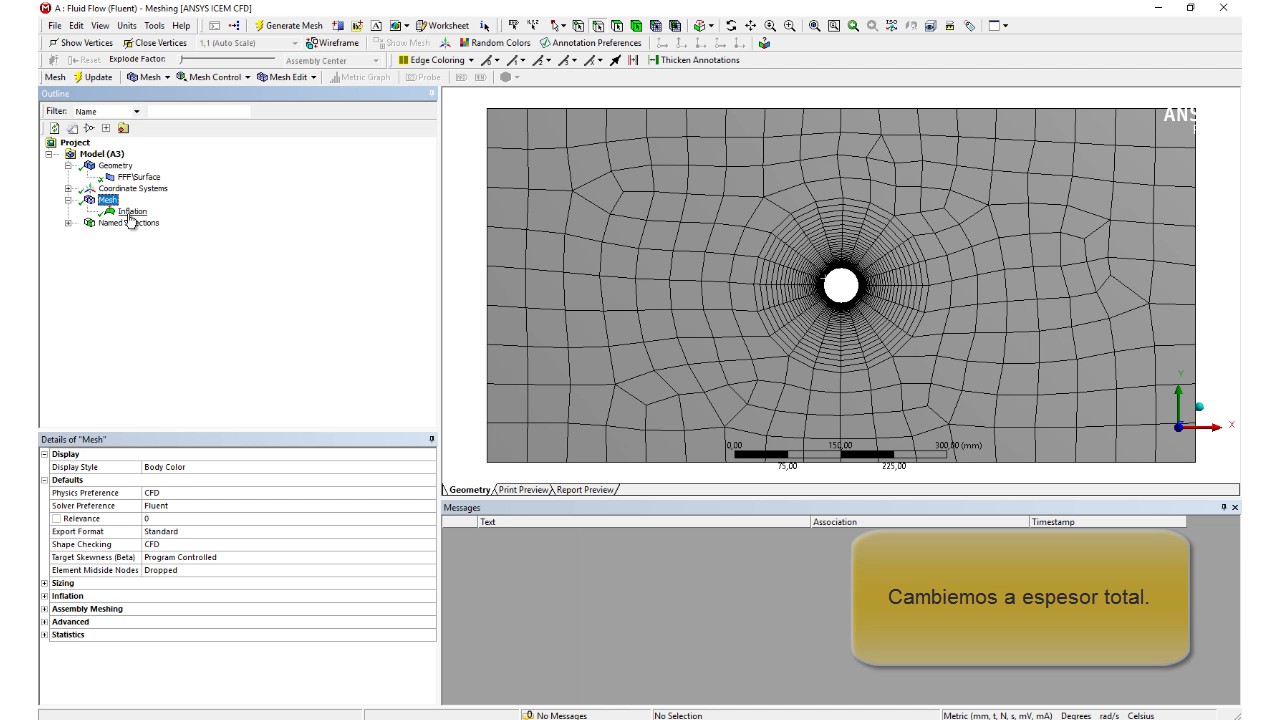Pin the Messages panel
The width and height of the screenshot is (1280, 720).
click(1224, 507)
